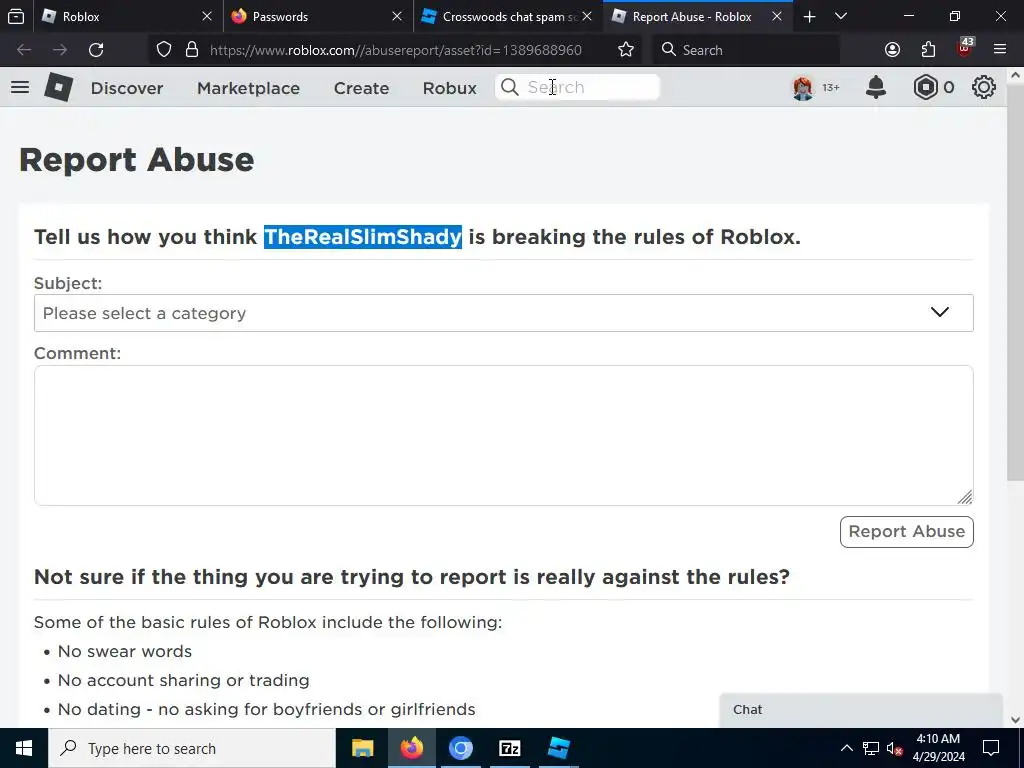
Task: Open the Roblox settings gear
Action: [984, 87]
